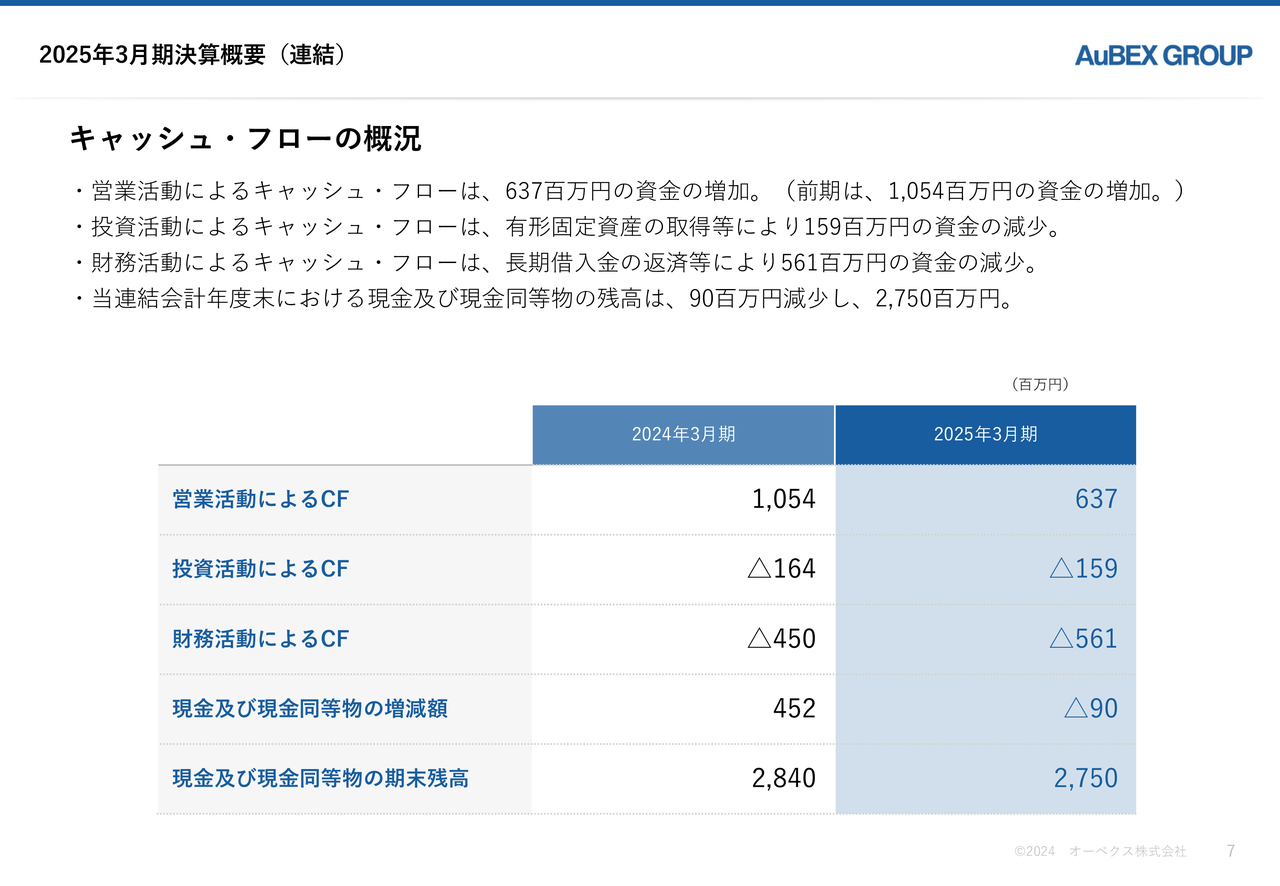Image resolution: width=1280 pixels, height=886 pixels.
Task: Click the row label 現金及び現金同等物の増減額
Action: [310, 709]
